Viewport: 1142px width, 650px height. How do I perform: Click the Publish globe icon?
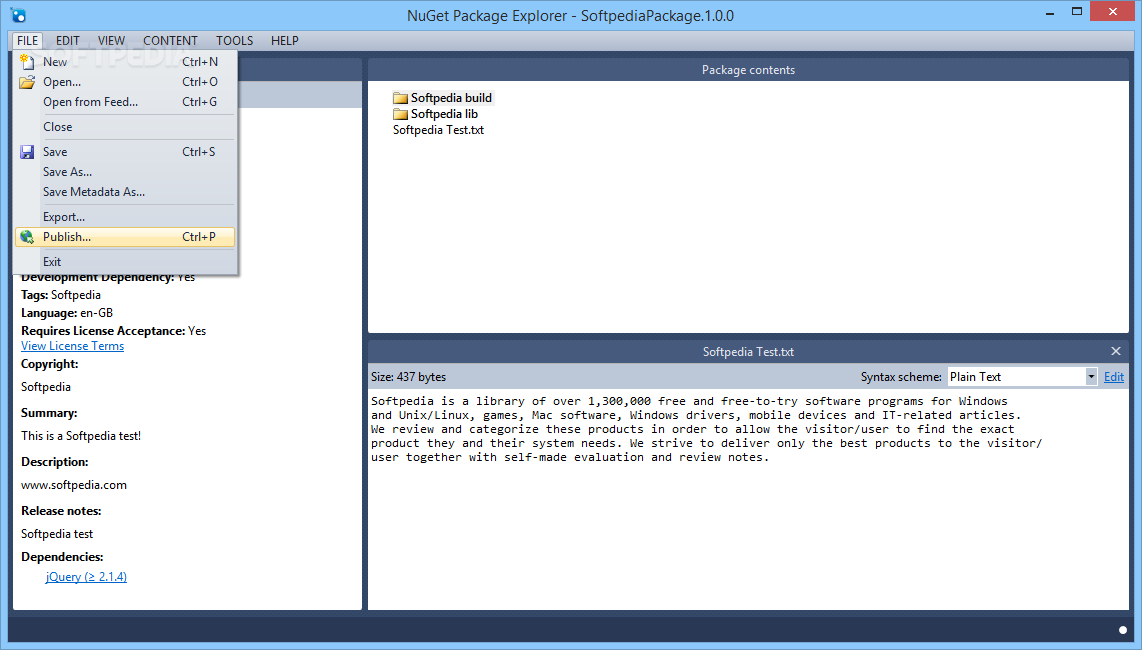coord(27,237)
